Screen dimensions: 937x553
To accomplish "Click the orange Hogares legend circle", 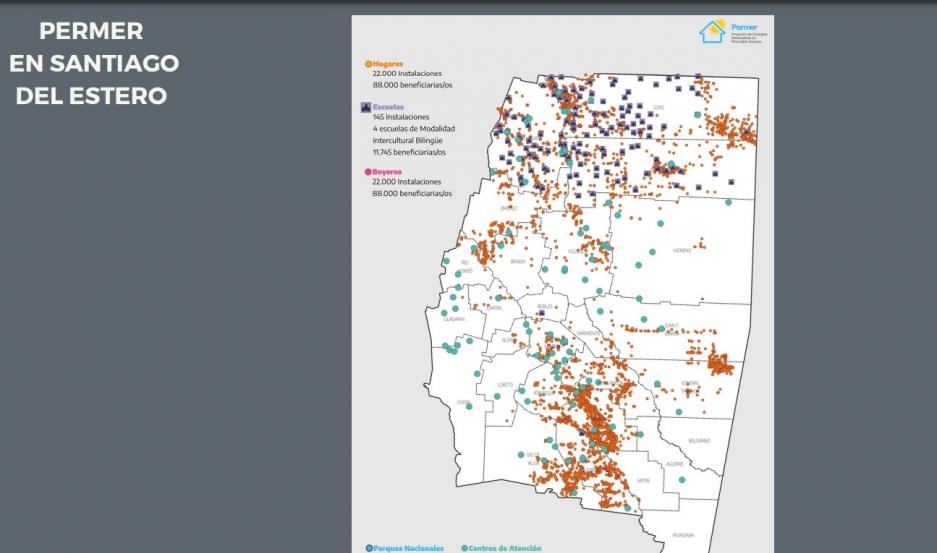I will (368, 64).
